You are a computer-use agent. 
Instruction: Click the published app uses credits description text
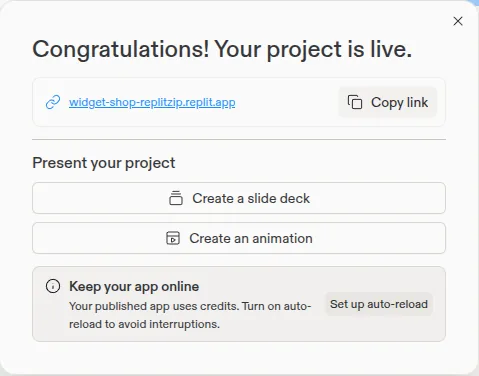190,315
